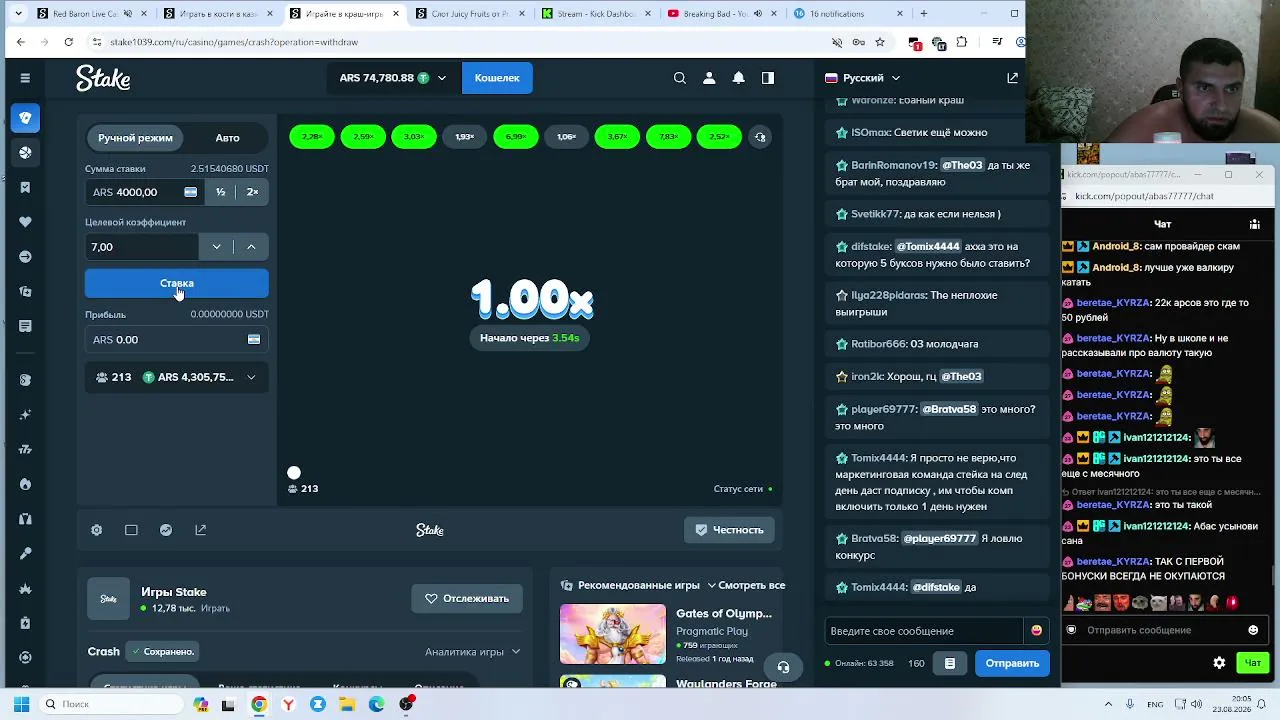Open the hamburger menu in Stake sidebar
The height and width of the screenshot is (720, 1280).
(25, 78)
